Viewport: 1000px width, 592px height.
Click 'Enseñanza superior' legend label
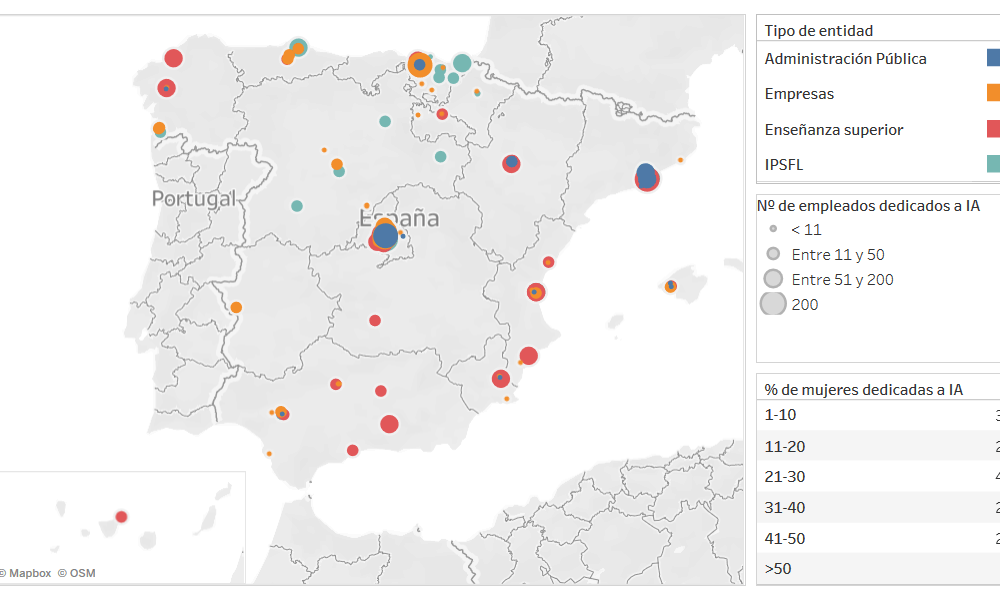coord(833,130)
